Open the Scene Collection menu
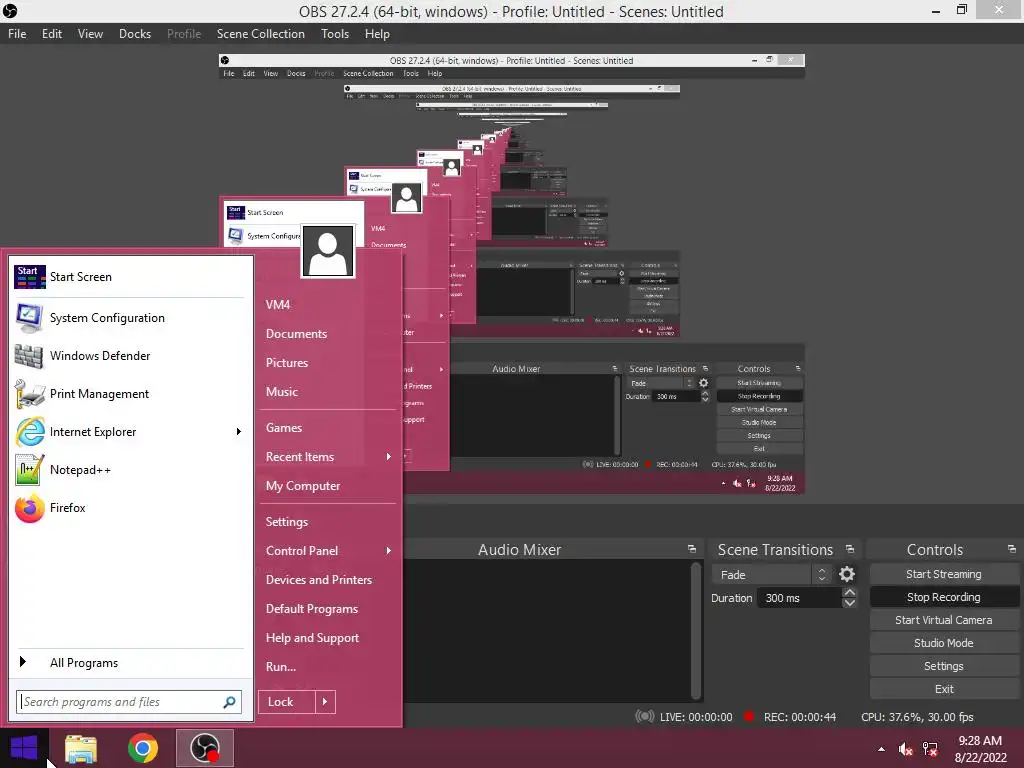Screen dimensions: 1024x768 261,34
